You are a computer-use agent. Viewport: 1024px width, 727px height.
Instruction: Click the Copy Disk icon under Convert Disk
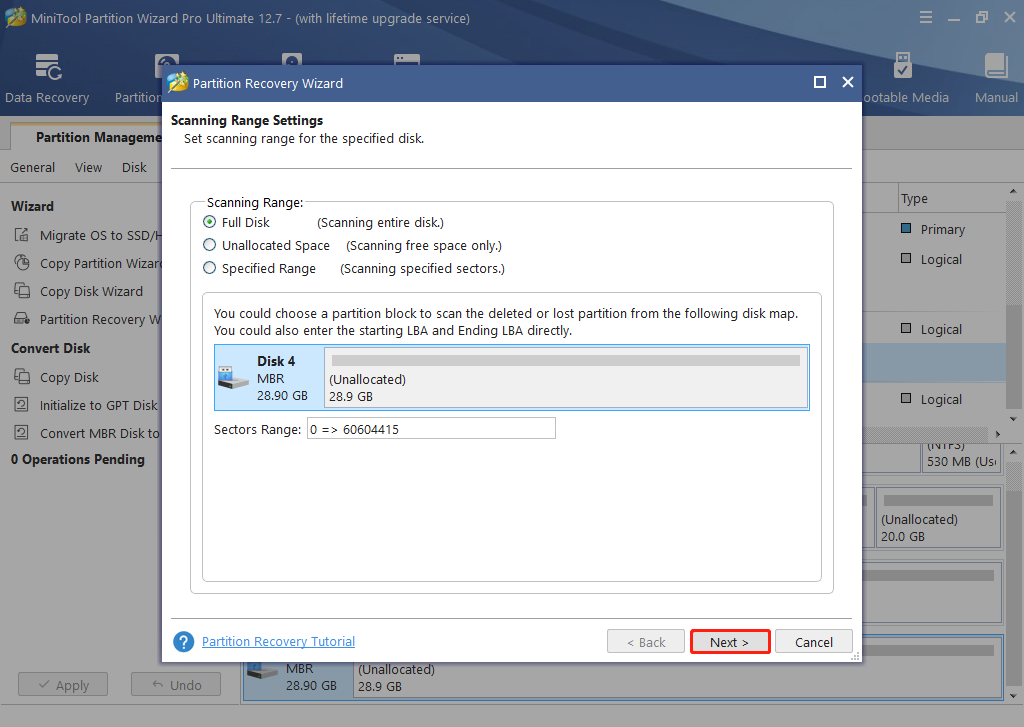[22, 377]
